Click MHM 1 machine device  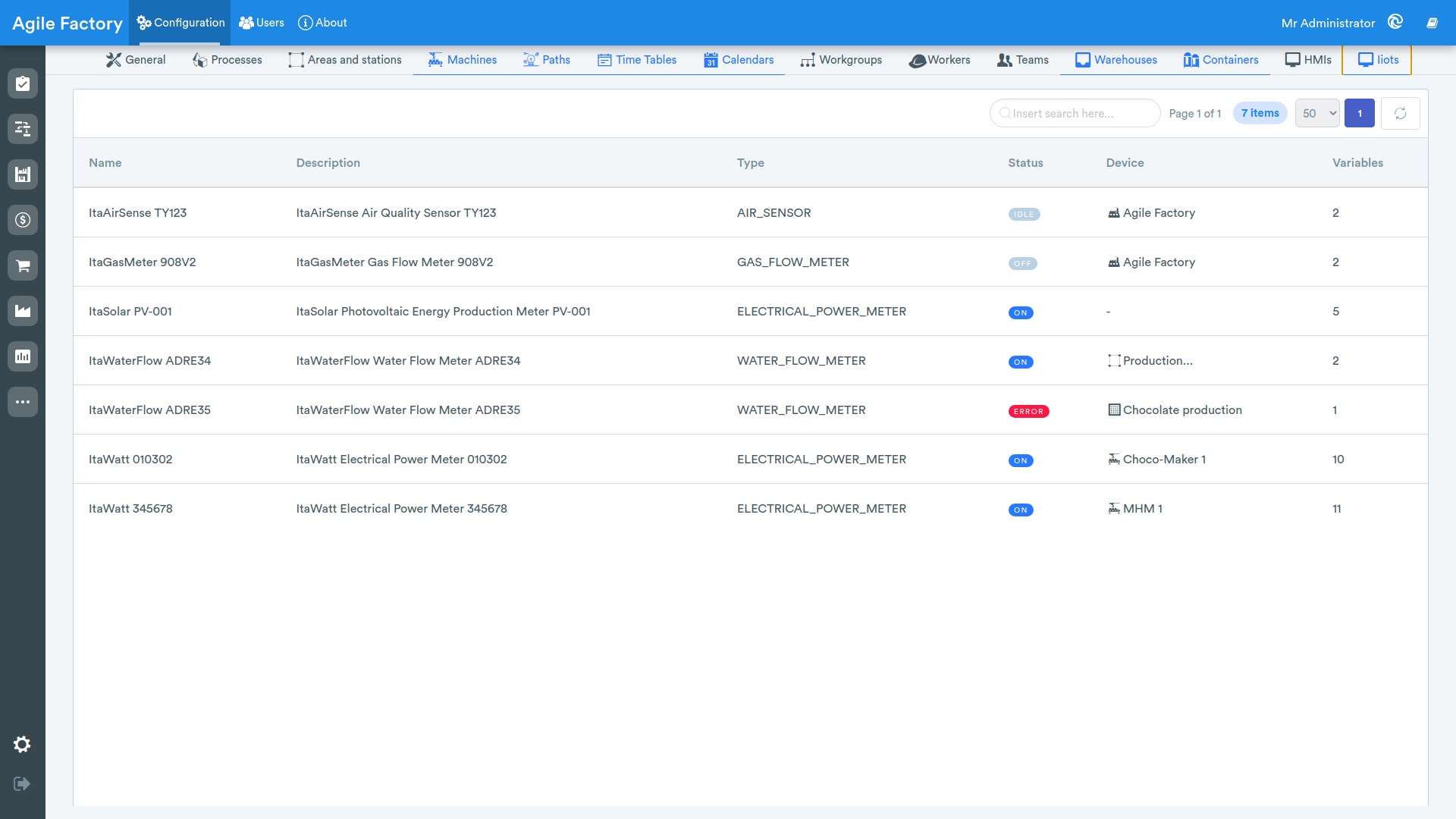(1135, 509)
